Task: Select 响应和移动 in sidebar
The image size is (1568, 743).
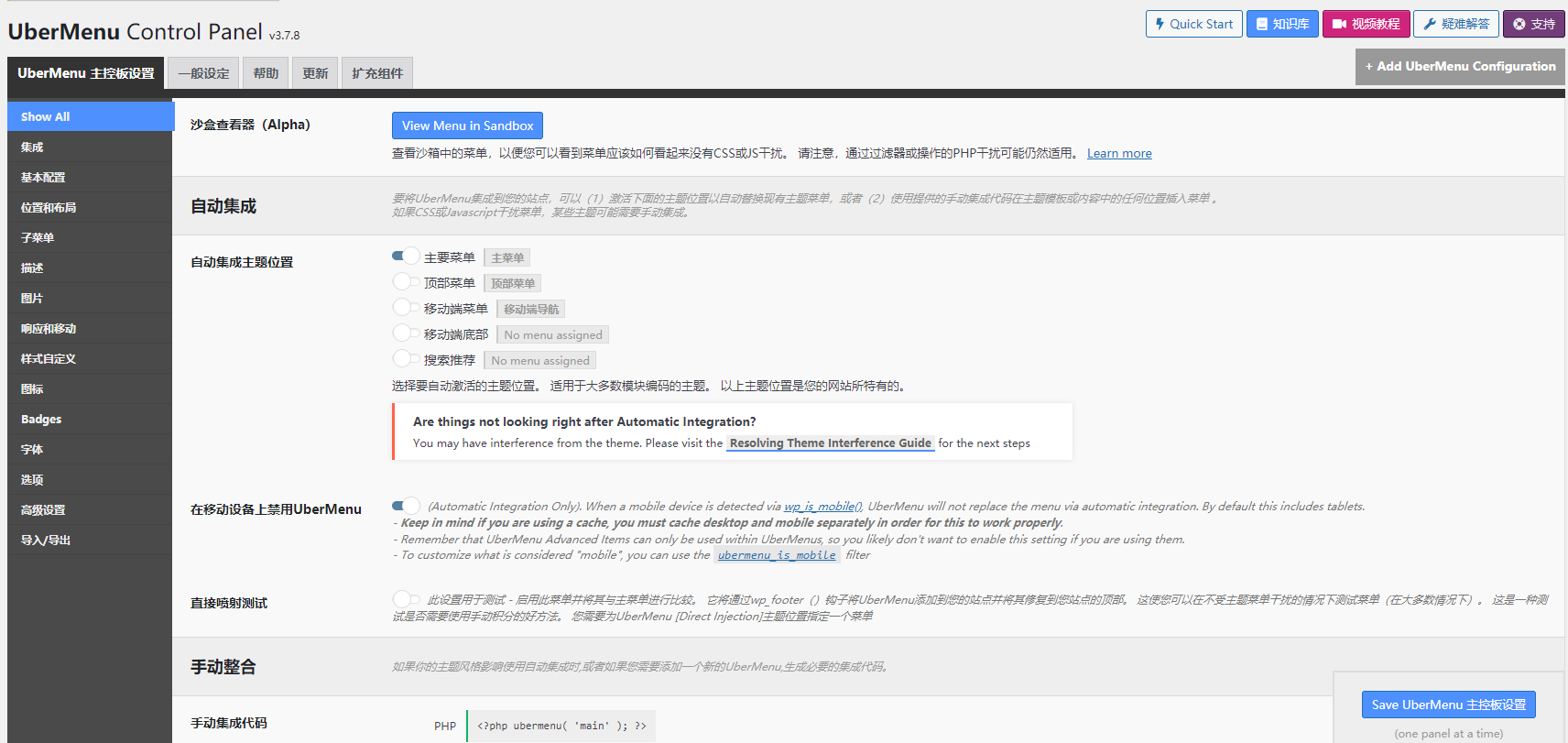Action: 90,328
